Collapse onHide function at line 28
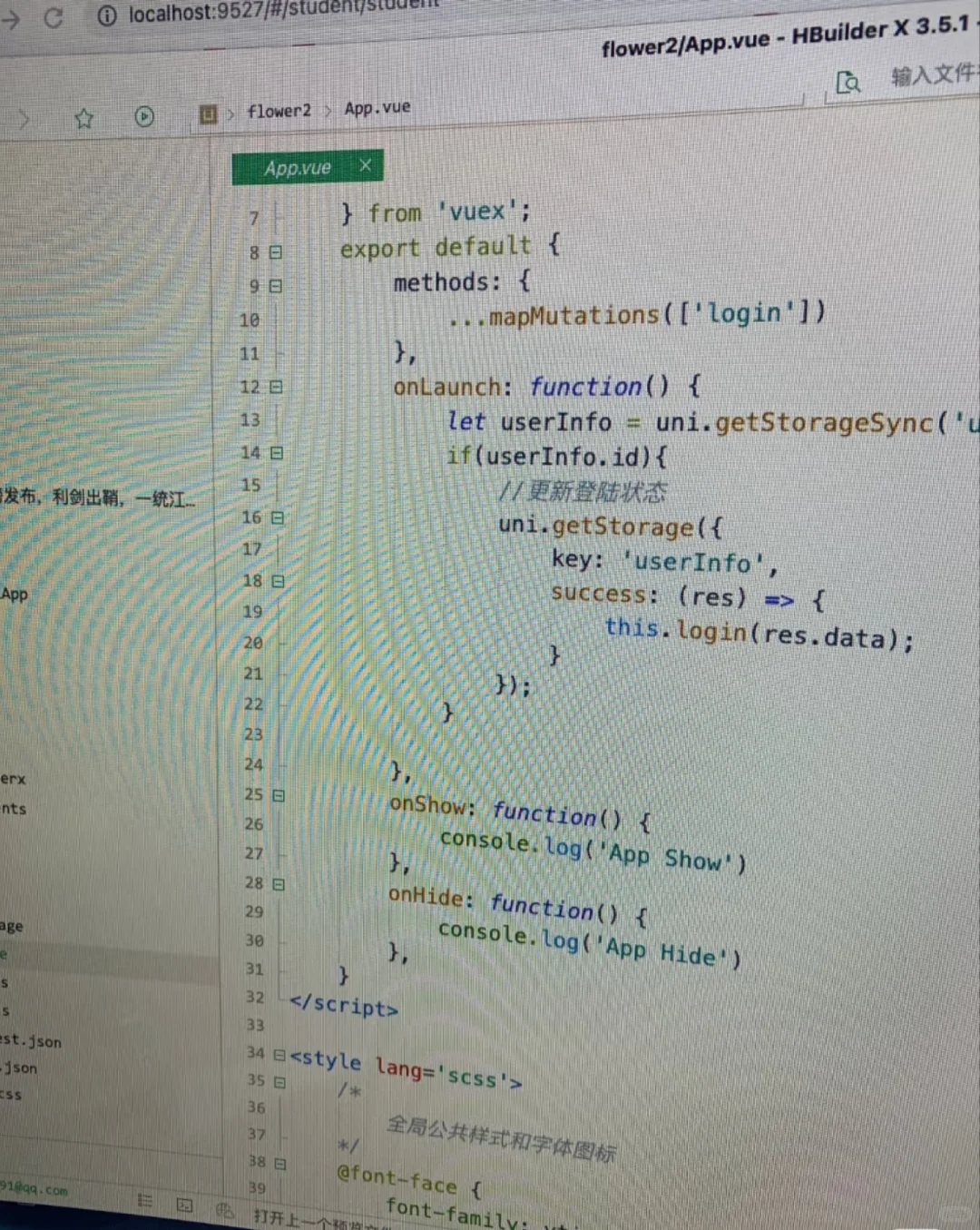 coord(279,883)
